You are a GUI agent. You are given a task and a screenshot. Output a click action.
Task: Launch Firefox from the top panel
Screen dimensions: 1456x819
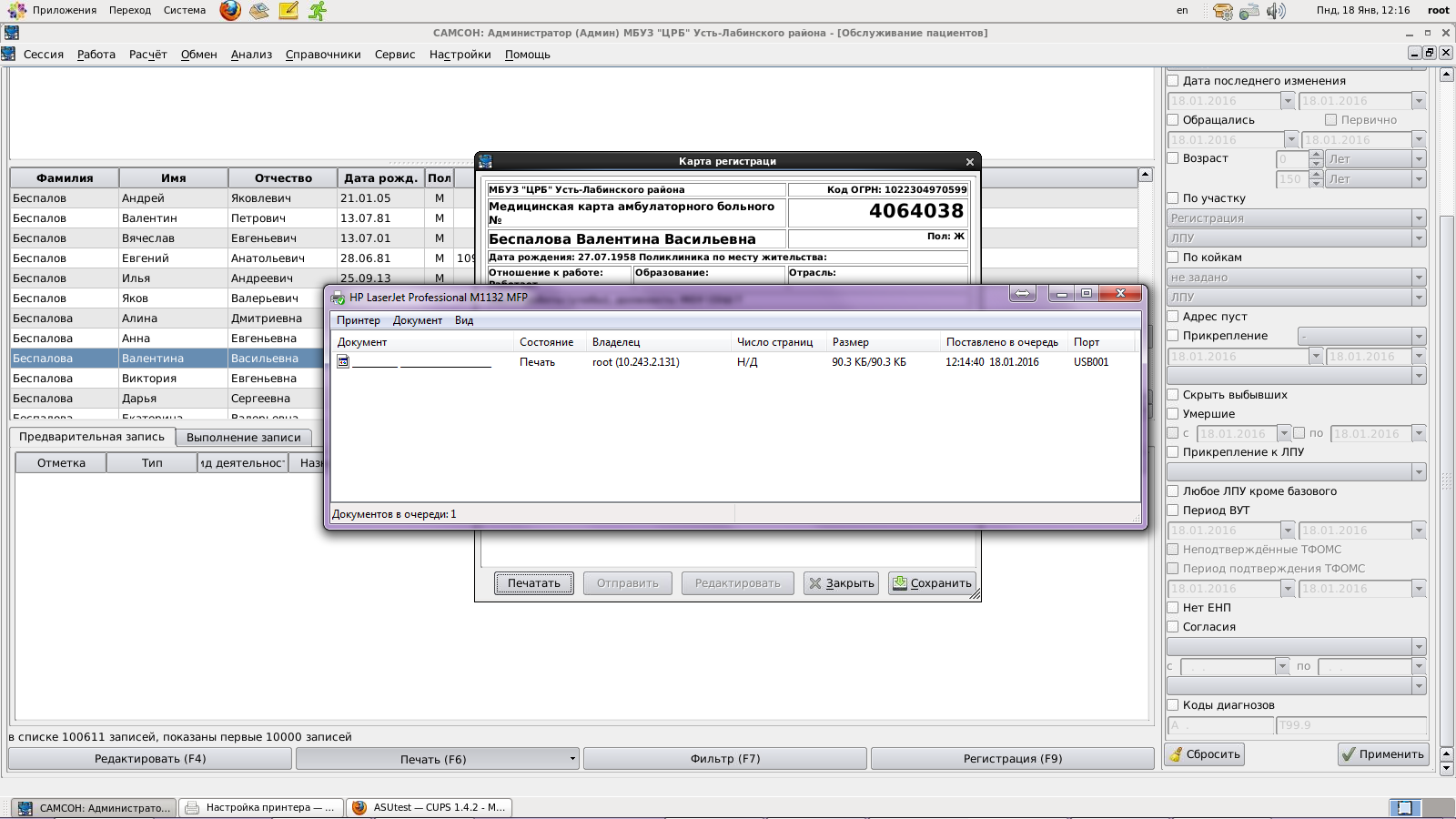pyautogui.click(x=230, y=11)
